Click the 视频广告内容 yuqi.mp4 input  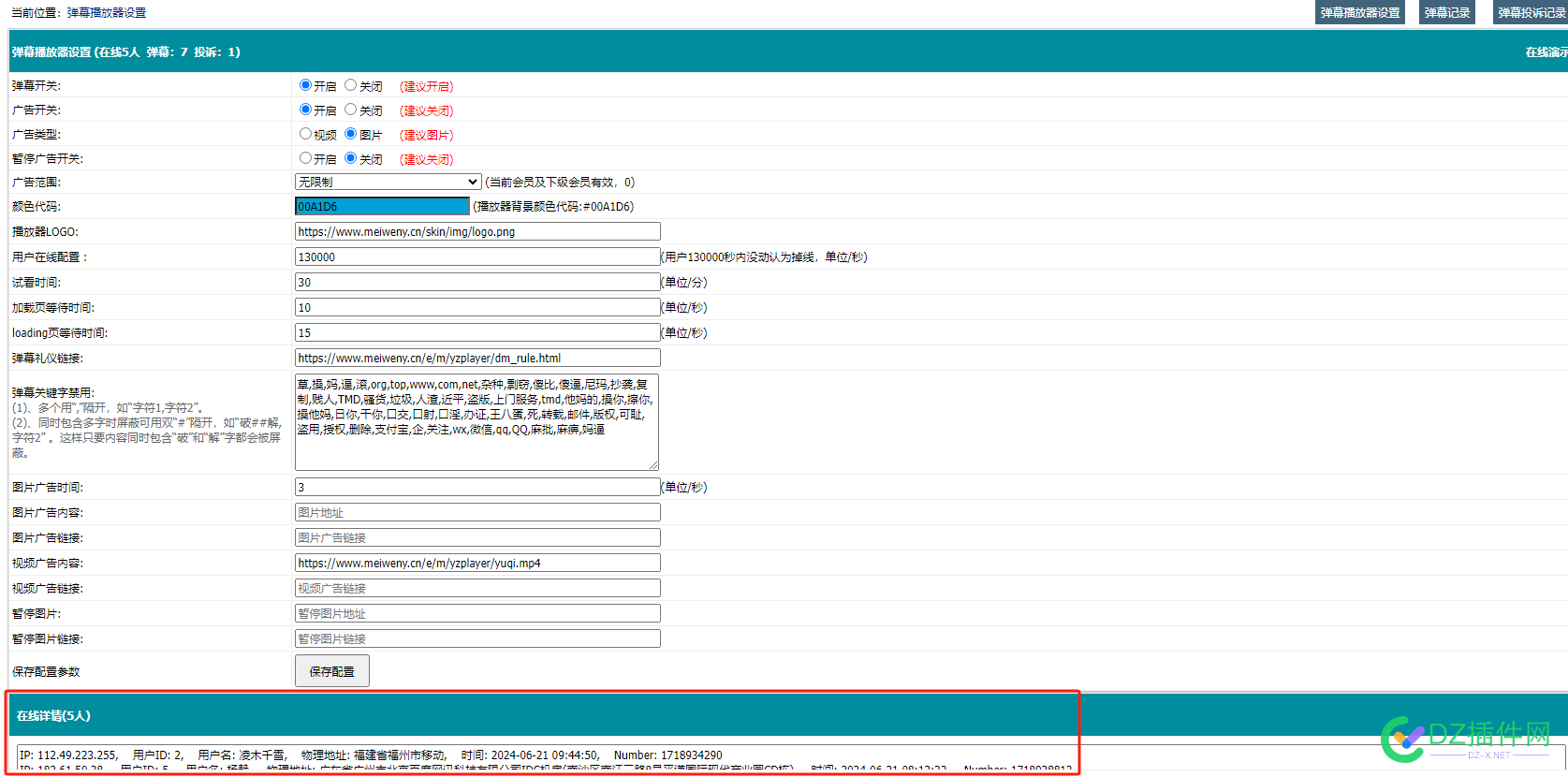477,563
